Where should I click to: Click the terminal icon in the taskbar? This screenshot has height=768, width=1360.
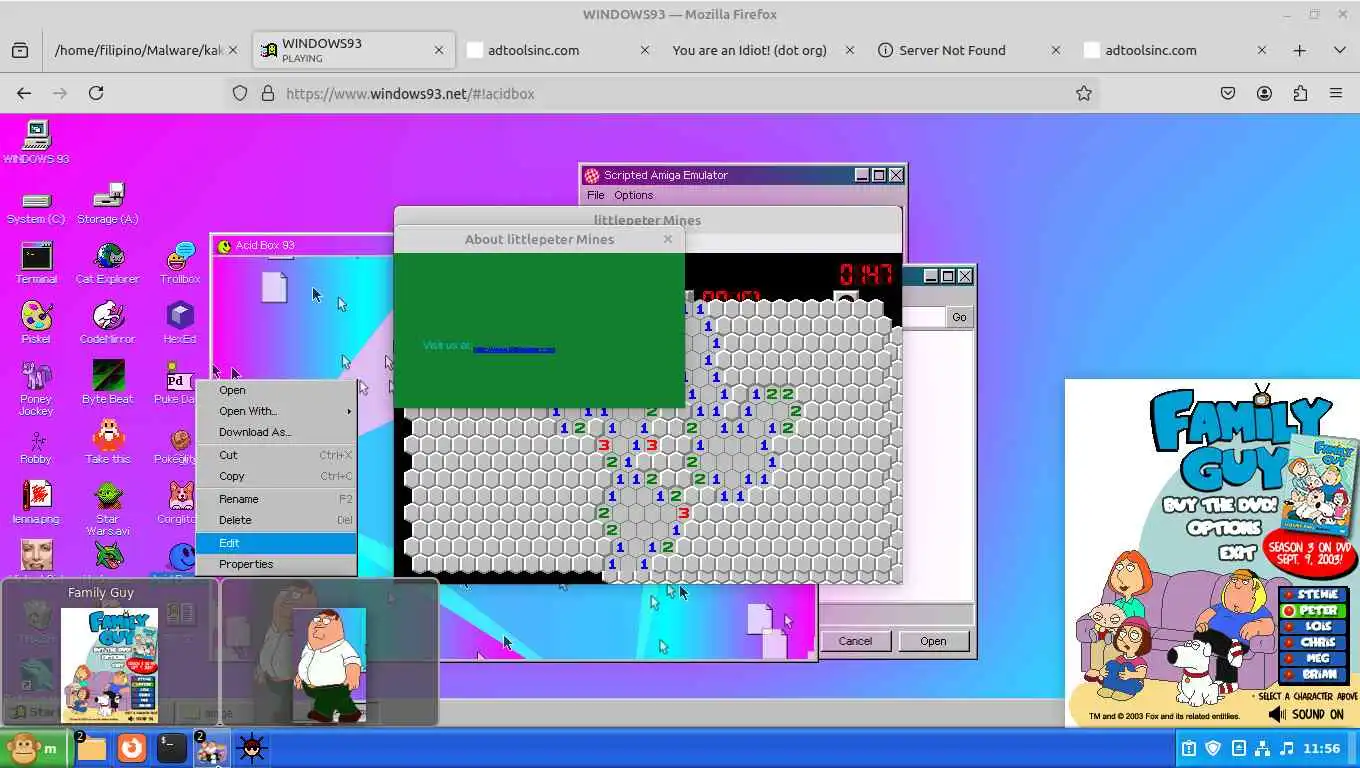[x=172, y=748]
